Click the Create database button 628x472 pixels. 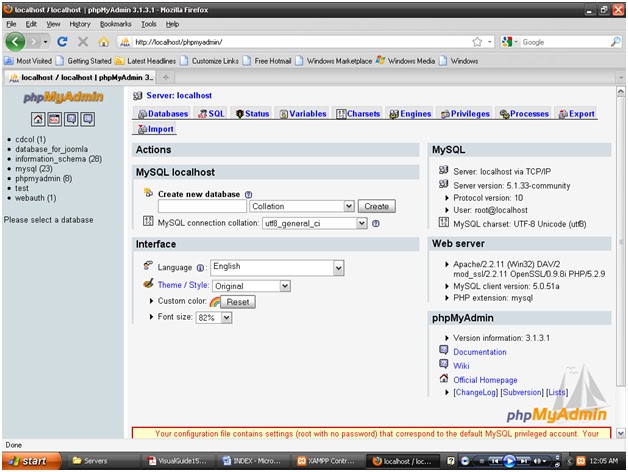pos(376,206)
